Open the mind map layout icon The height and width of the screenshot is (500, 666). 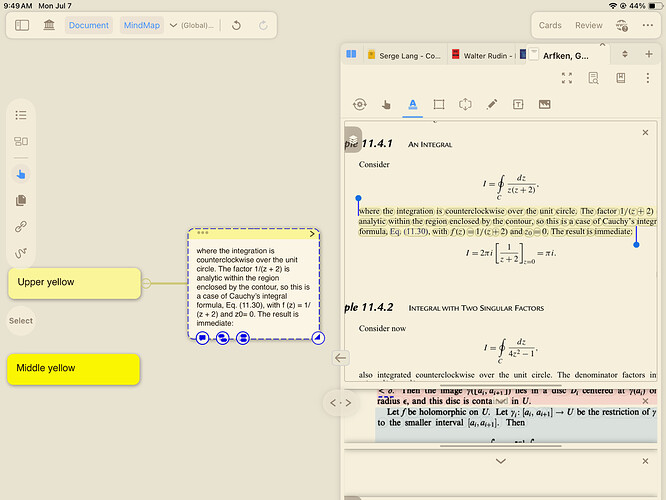(x=21, y=141)
